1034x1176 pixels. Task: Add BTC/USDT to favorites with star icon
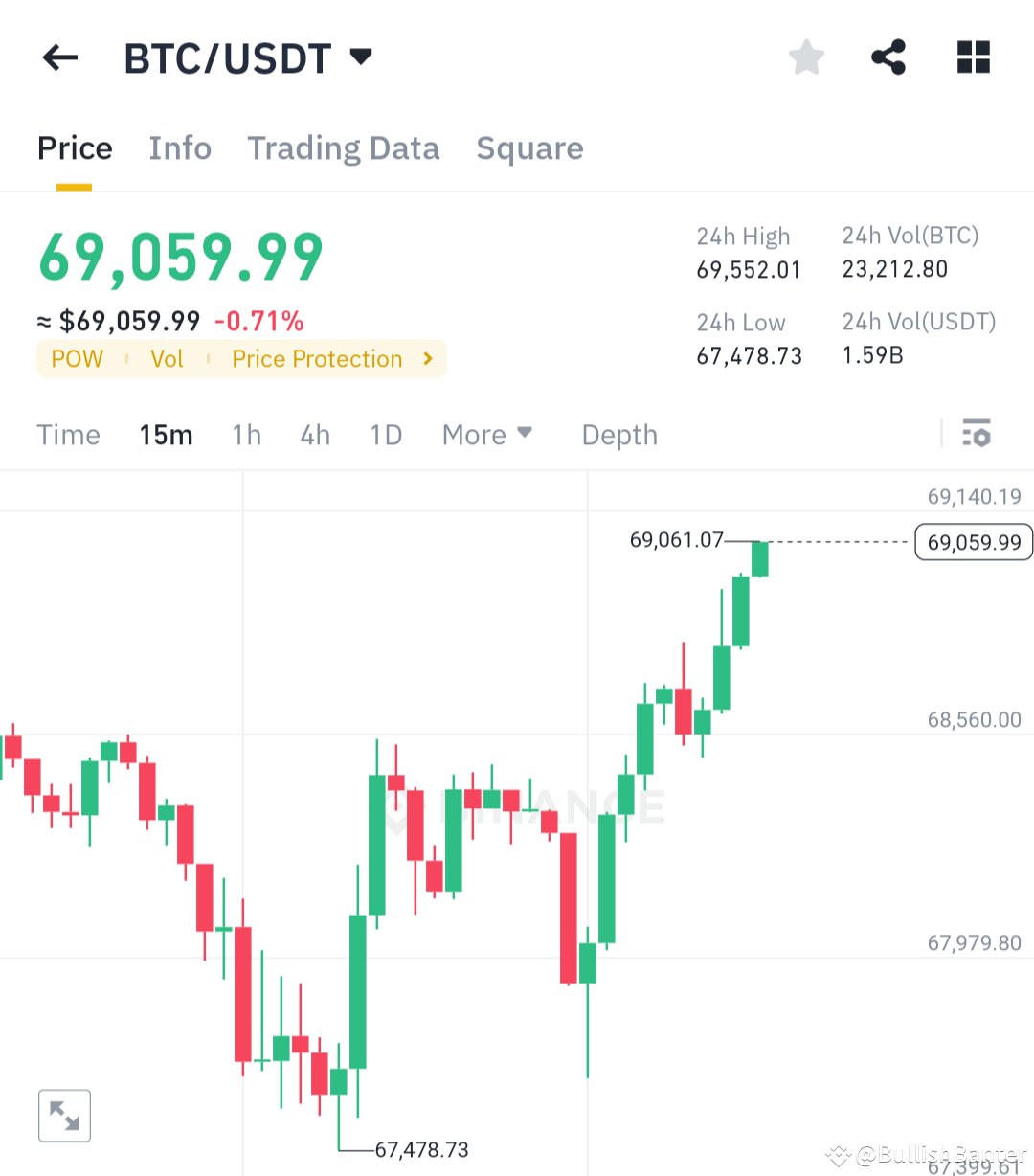(806, 57)
